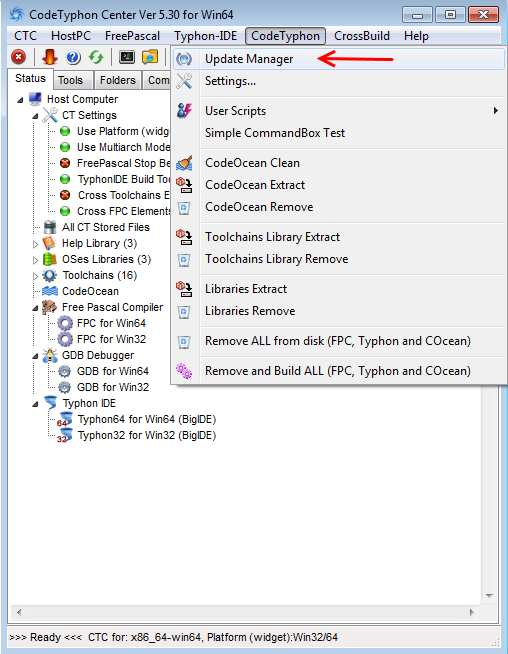
Task: Click the vertical scrollbar down arrow
Action: (x=489, y=596)
